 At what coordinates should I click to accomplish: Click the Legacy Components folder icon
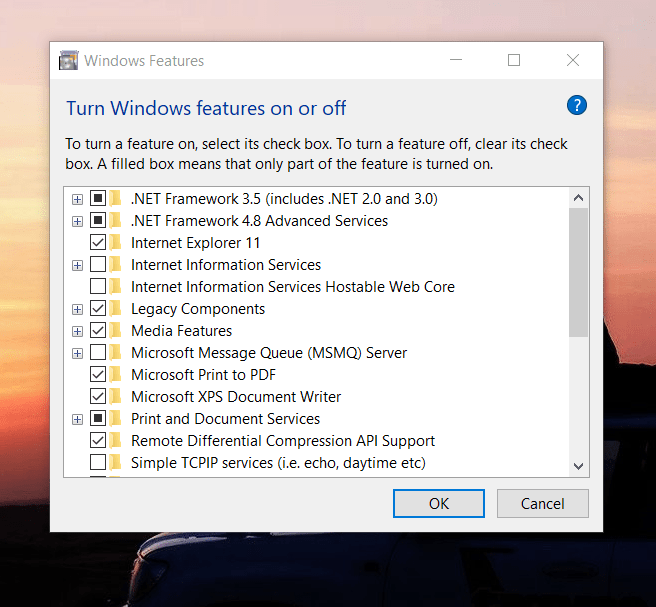117,309
